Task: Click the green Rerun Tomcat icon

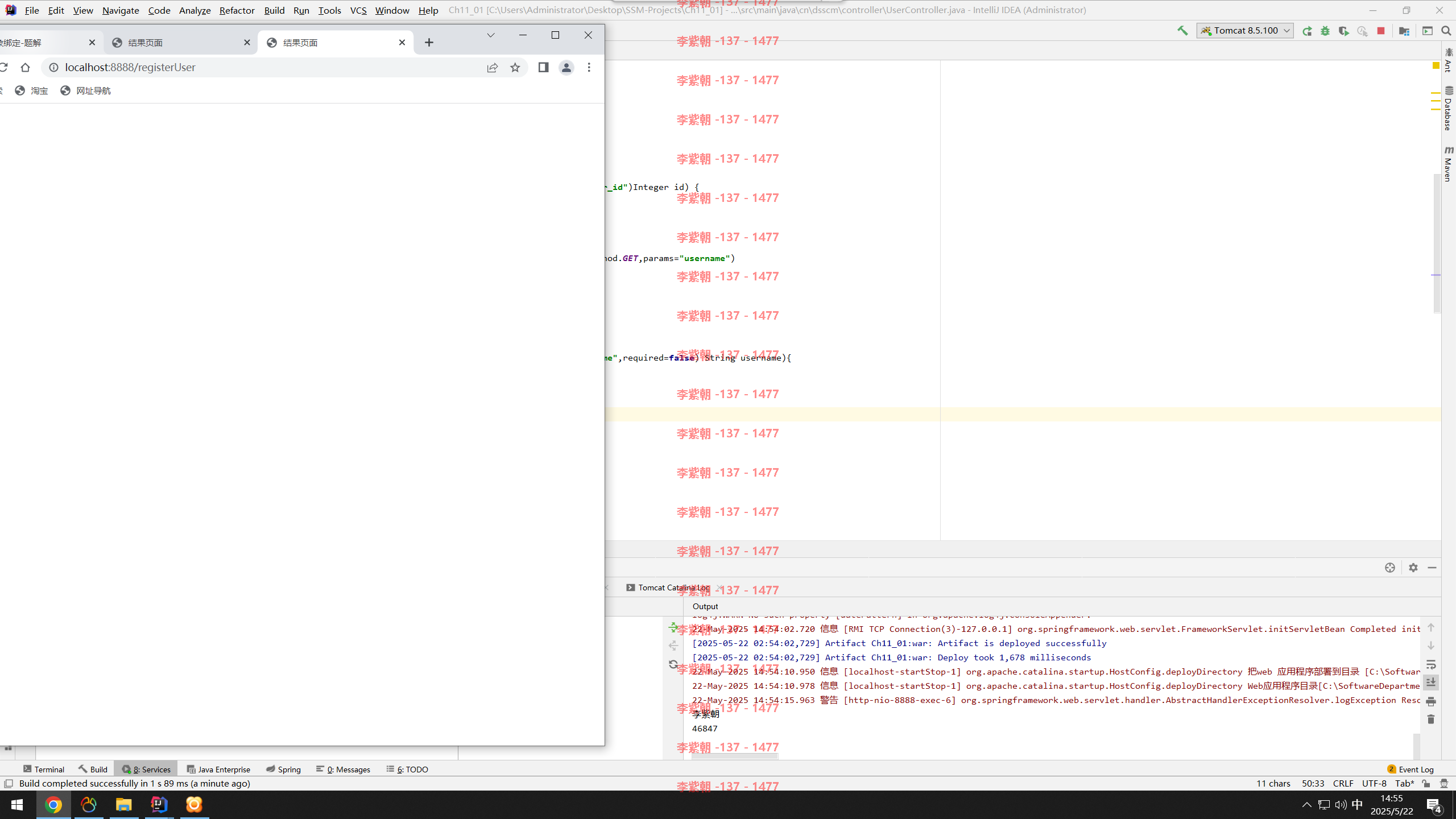Action: click(x=1307, y=31)
